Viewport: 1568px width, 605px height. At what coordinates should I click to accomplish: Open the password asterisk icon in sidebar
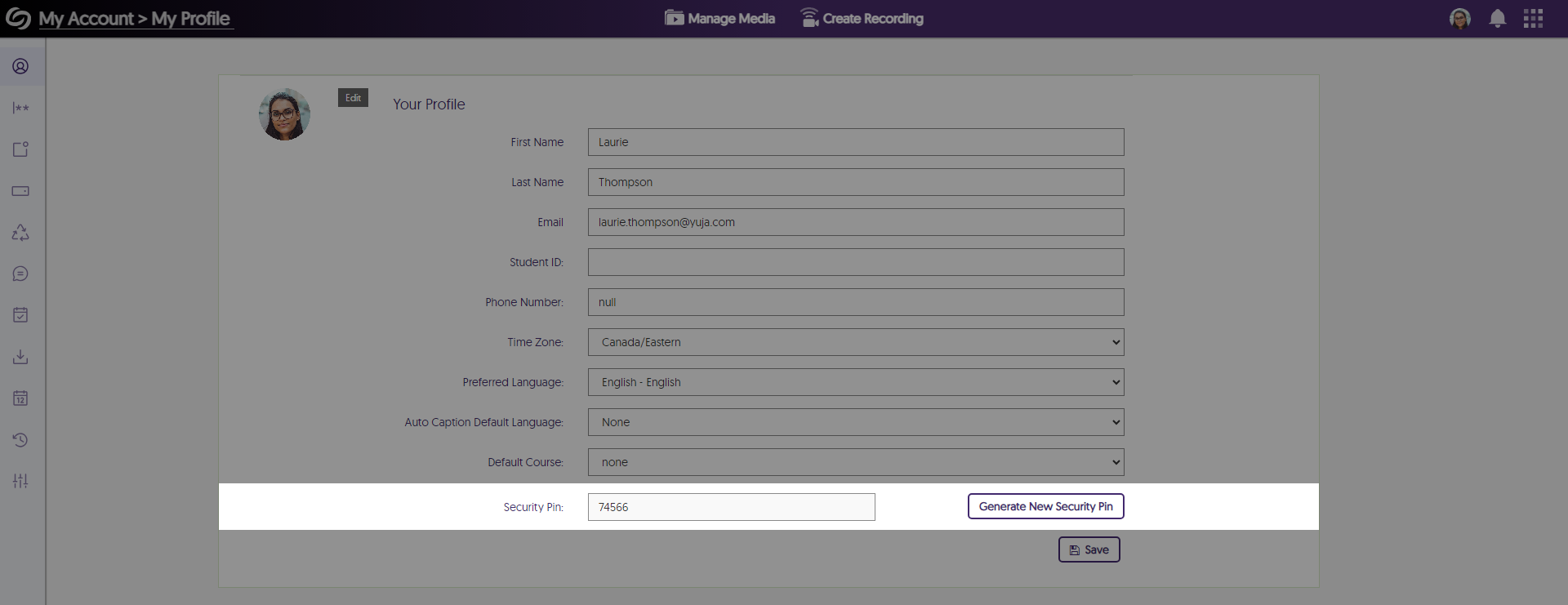pyautogui.click(x=20, y=108)
